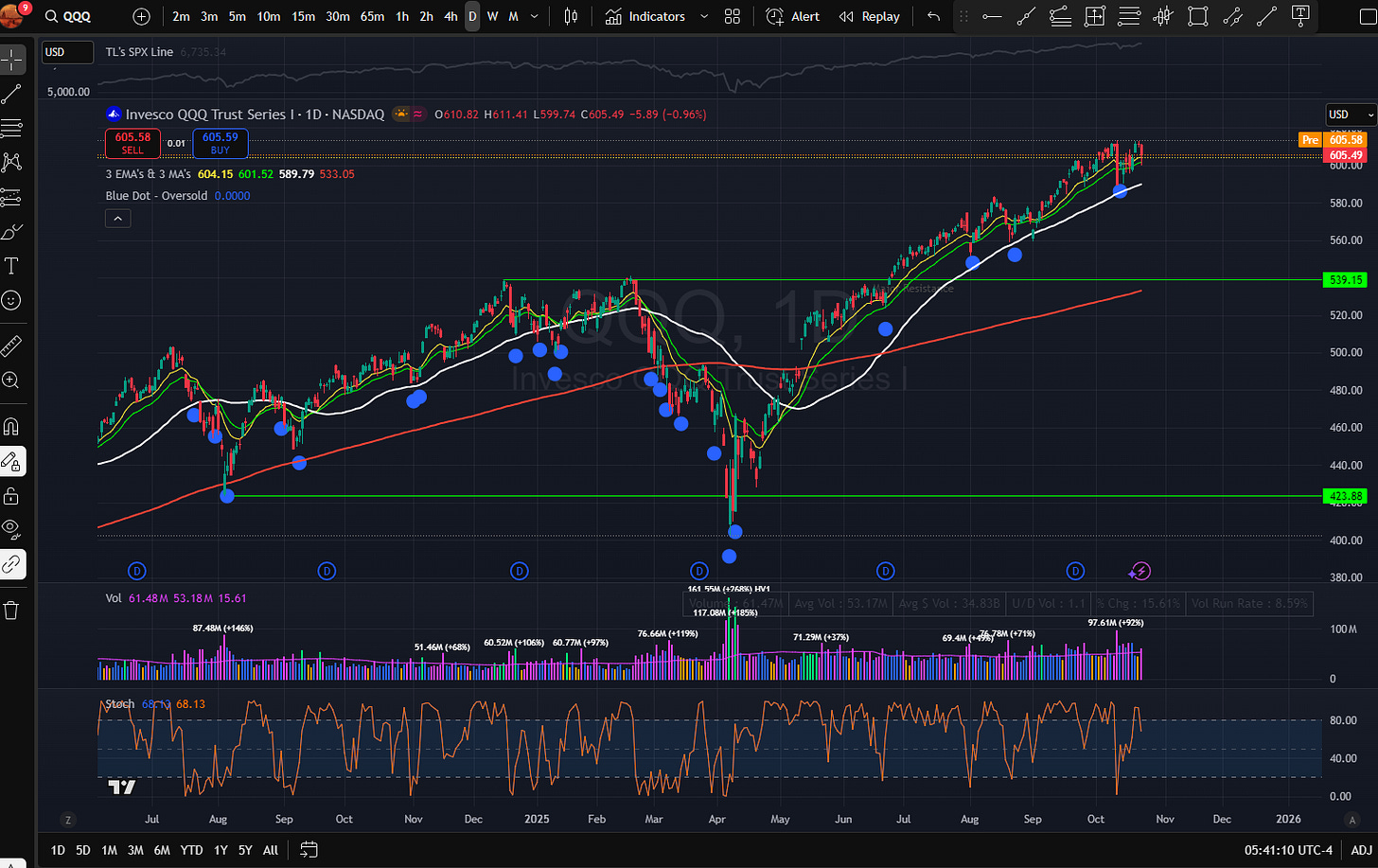Select the horizontal lines tool in favorites bar
This screenshot has width=1378, height=868.
1129,16
